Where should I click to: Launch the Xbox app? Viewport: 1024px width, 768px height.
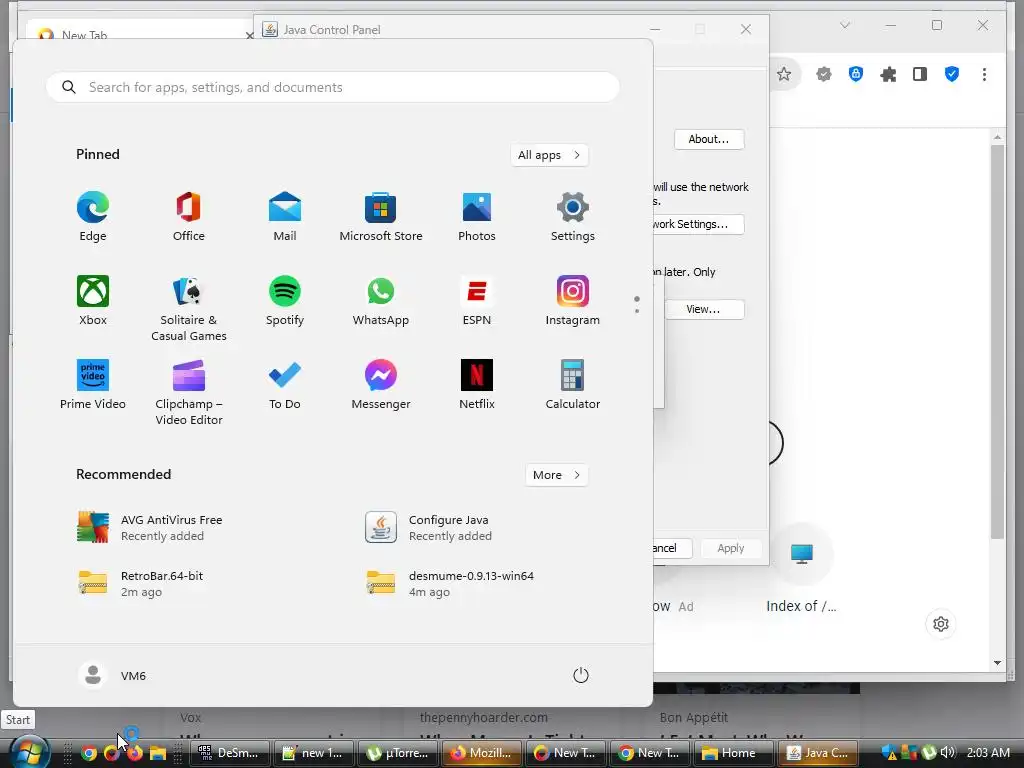click(93, 300)
